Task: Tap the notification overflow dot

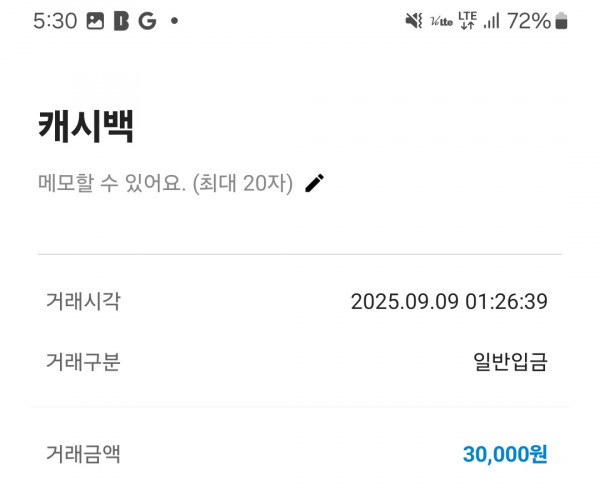Action: point(174,21)
